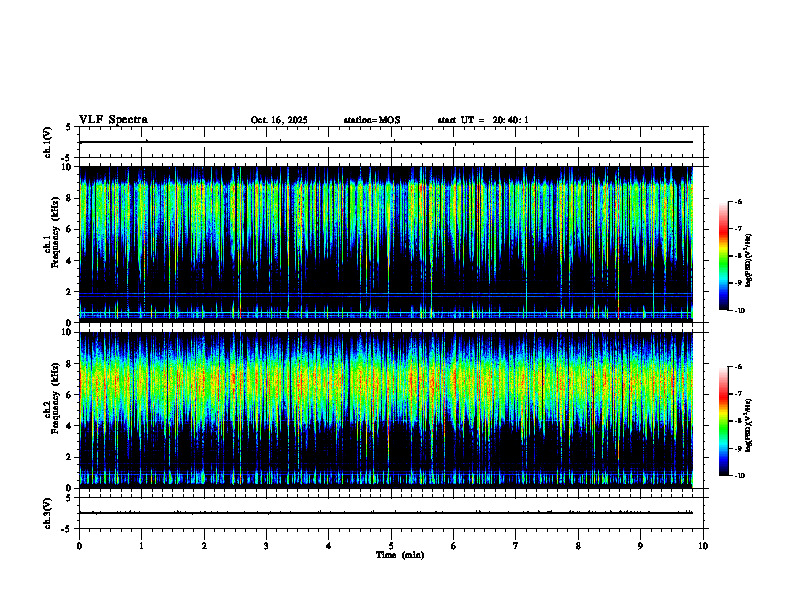Click the ch.1 spectrogram panel
792x612 pixels.
point(386,244)
